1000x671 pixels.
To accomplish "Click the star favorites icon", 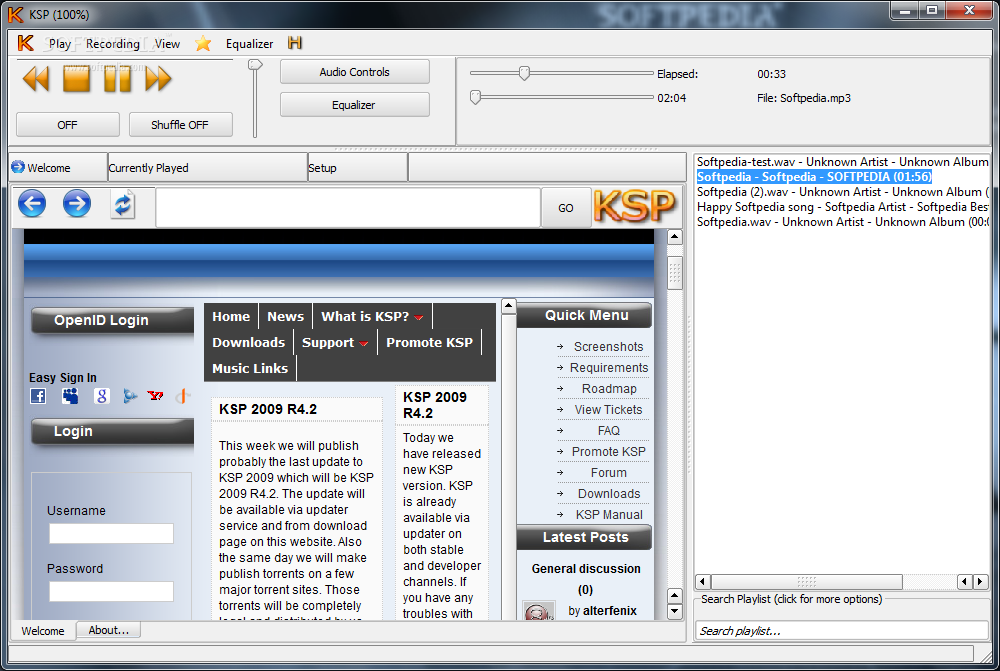I will coord(203,43).
